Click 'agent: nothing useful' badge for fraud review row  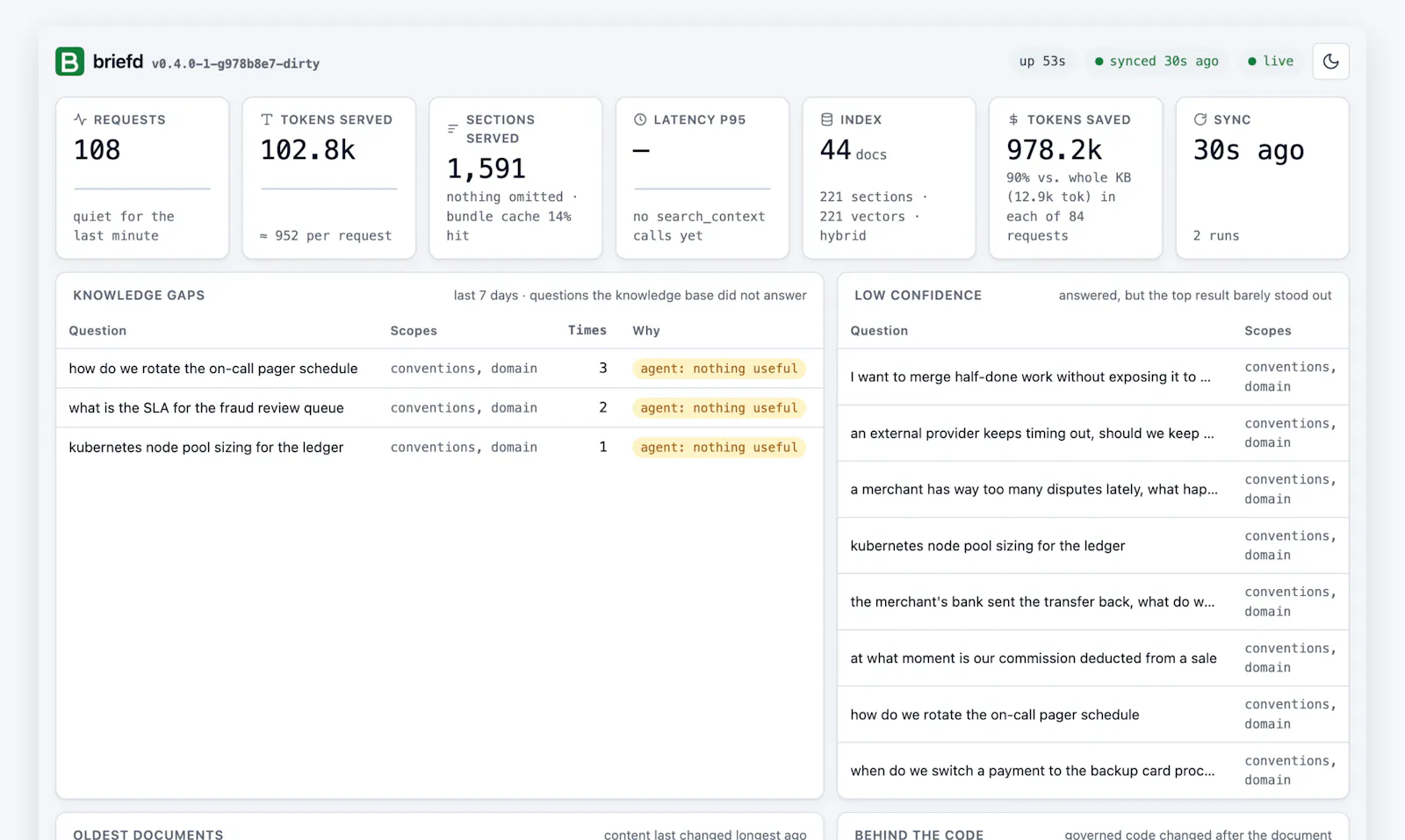pos(719,408)
